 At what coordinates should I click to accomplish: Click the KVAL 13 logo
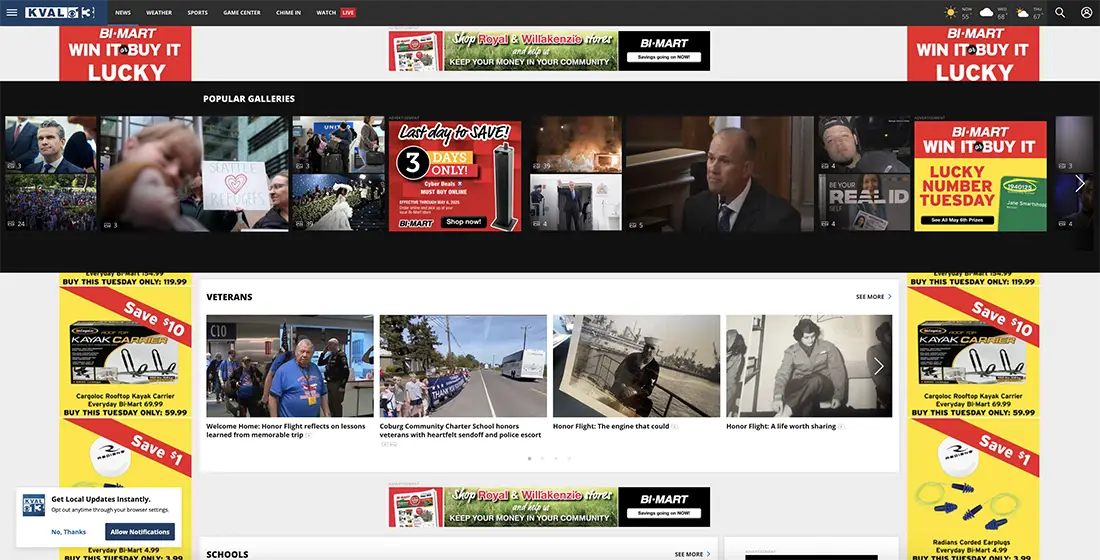coord(60,13)
